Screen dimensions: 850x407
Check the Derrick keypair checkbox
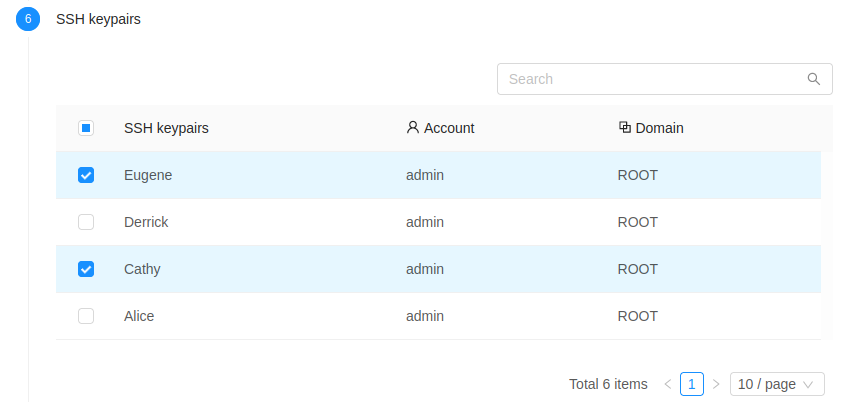tap(86, 222)
